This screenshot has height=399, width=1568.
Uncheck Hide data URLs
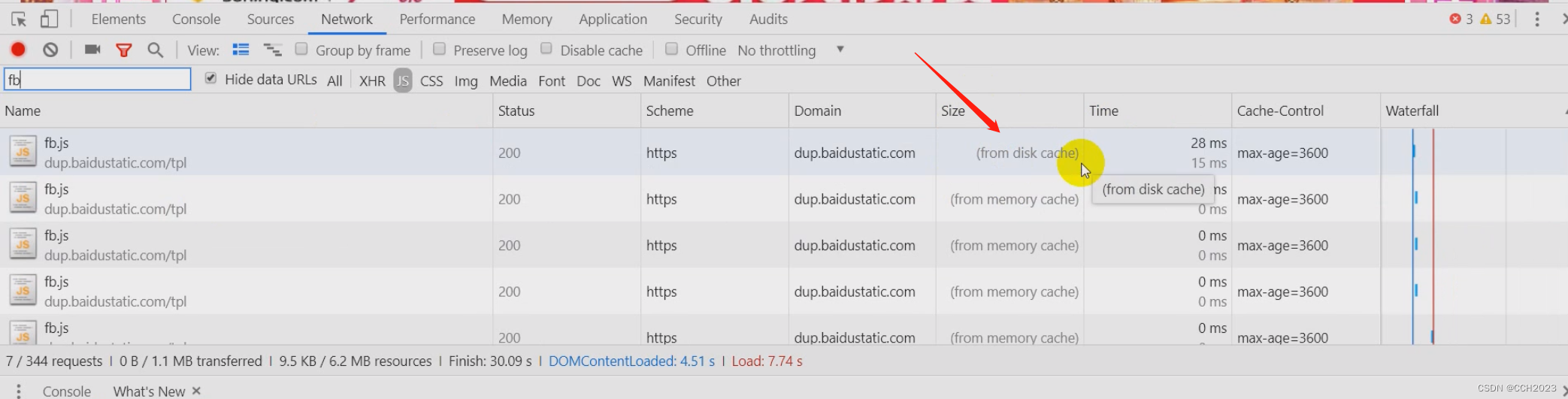(x=210, y=78)
